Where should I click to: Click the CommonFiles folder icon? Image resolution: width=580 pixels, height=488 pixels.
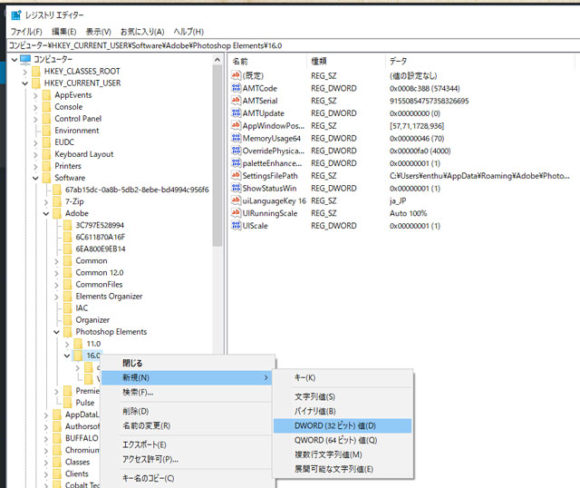[x=67, y=284]
